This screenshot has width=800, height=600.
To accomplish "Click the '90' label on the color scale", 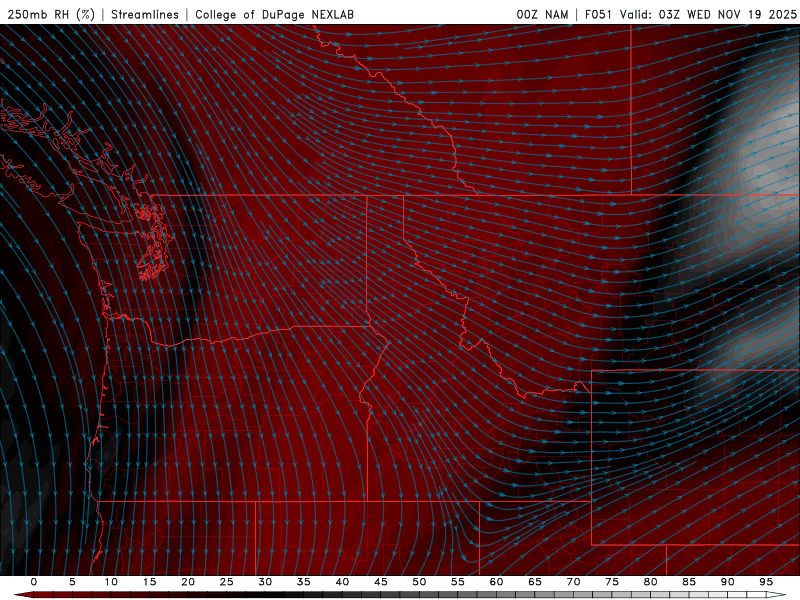I will click(727, 582).
